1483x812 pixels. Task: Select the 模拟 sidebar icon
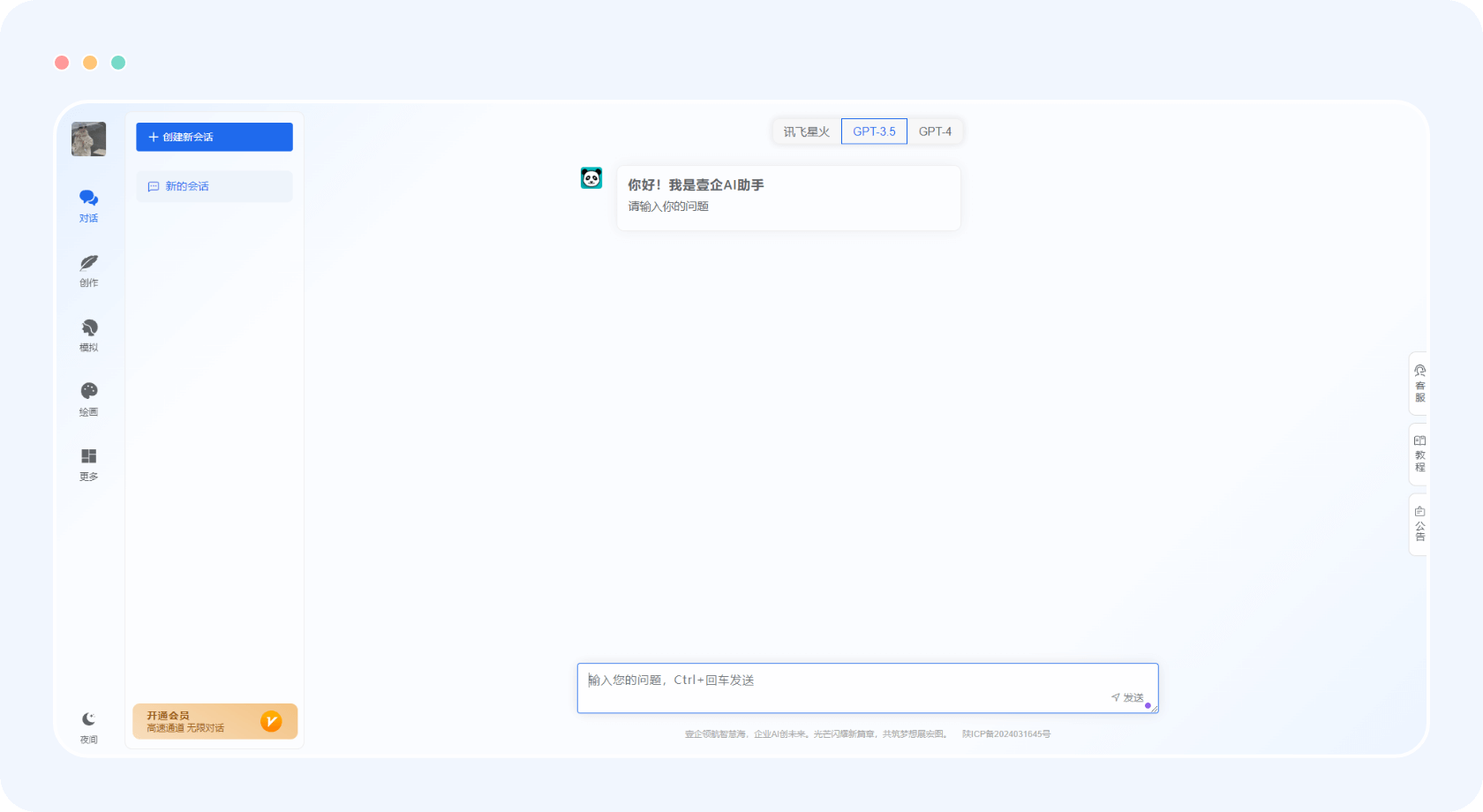(x=88, y=327)
